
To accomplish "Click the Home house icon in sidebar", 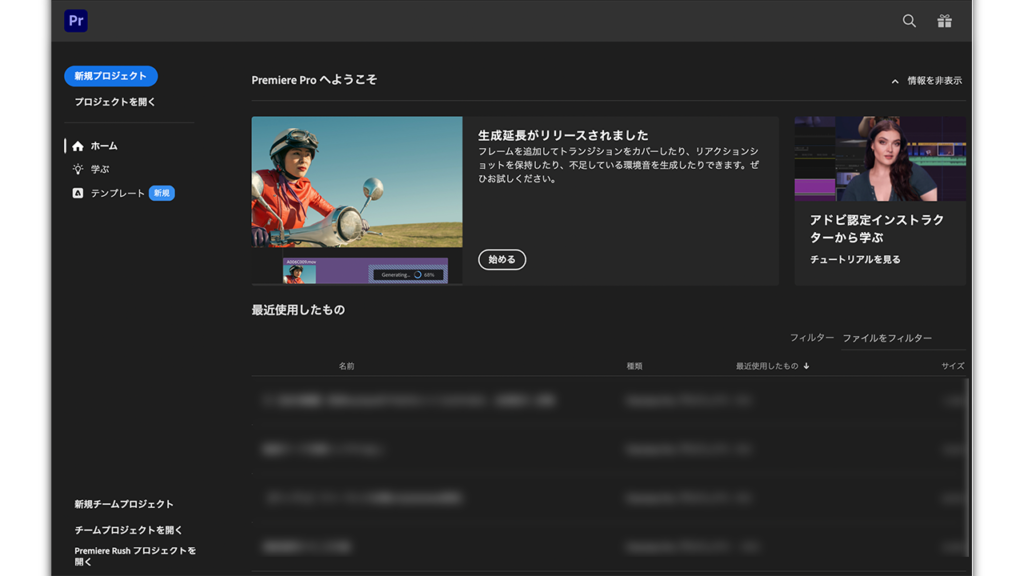I will [78, 146].
